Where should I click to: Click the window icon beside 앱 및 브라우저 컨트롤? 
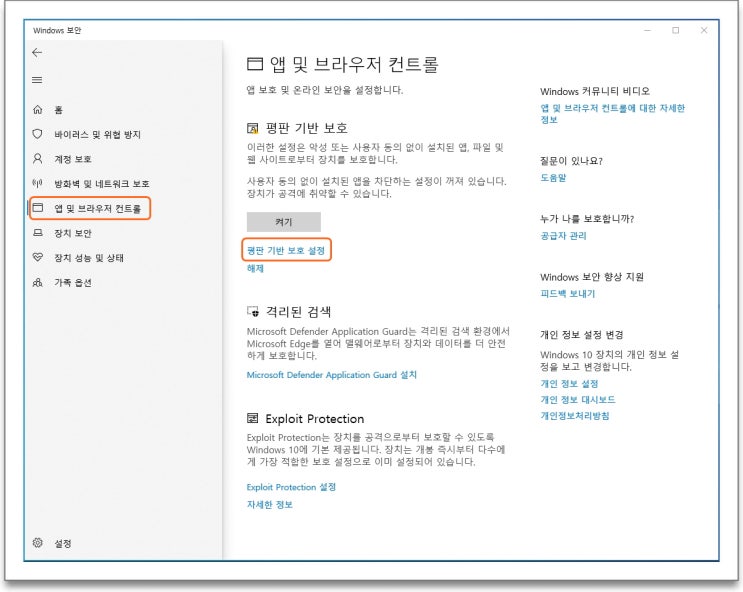(37, 208)
